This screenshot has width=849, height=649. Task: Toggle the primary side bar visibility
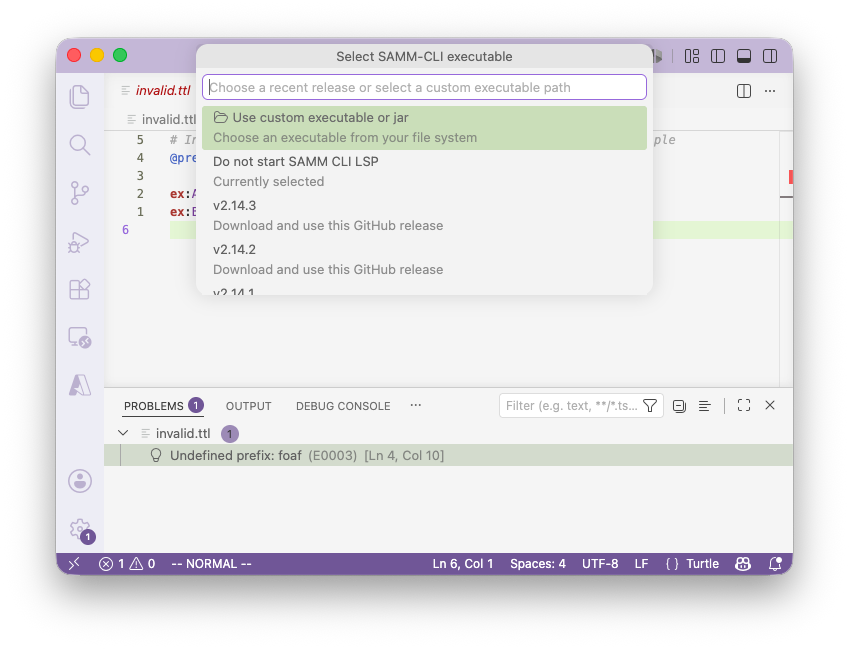718,56
